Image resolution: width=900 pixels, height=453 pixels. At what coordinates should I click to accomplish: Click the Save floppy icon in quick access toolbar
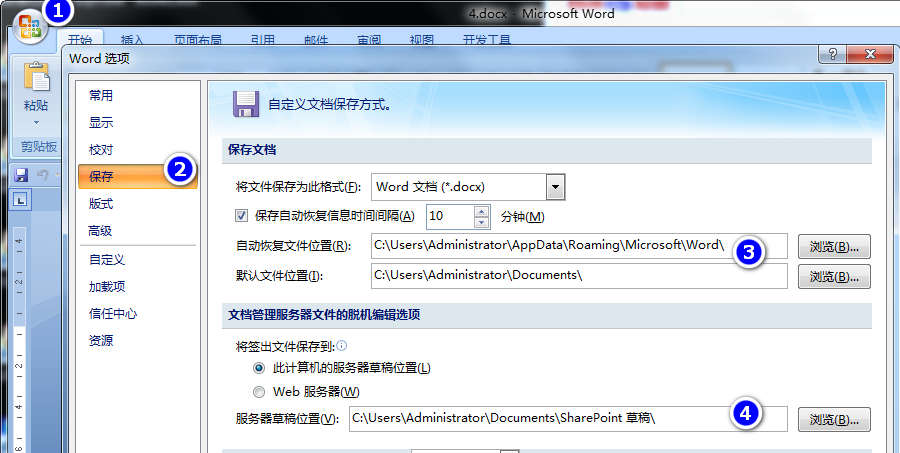[x=22, y=175]
